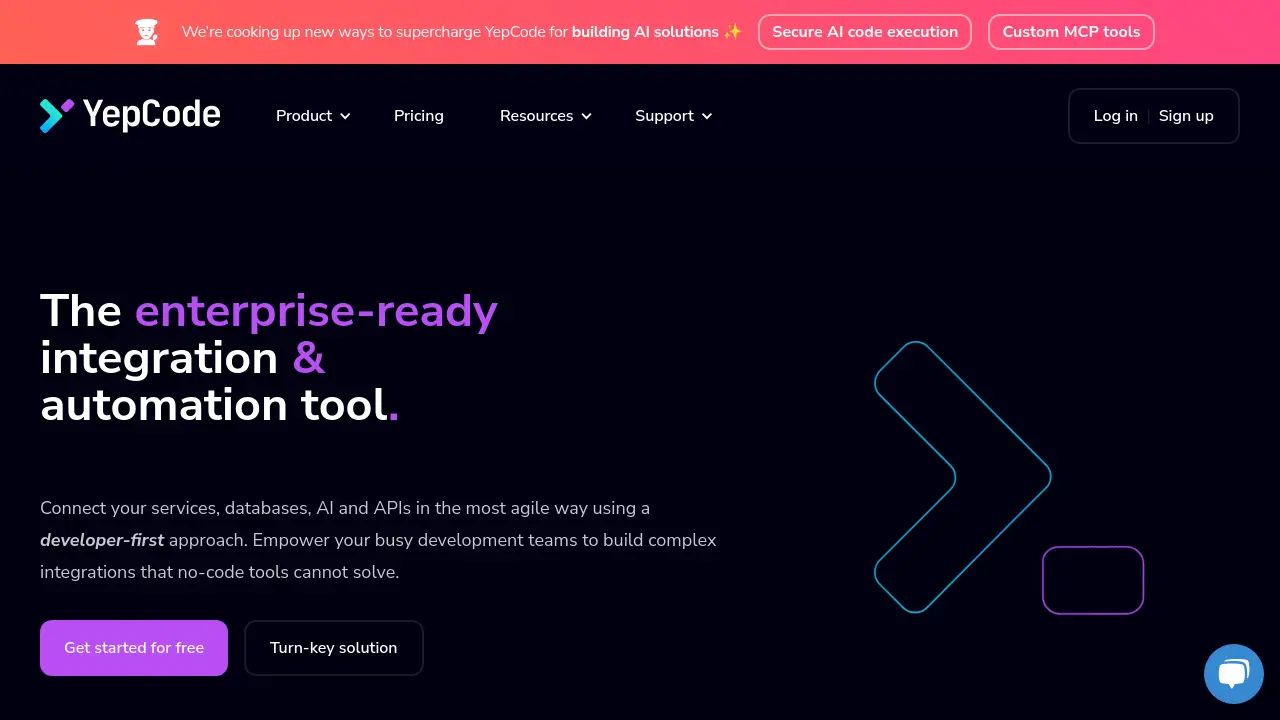
Task: Click the Sign up link
Action: click(1186, 116)
